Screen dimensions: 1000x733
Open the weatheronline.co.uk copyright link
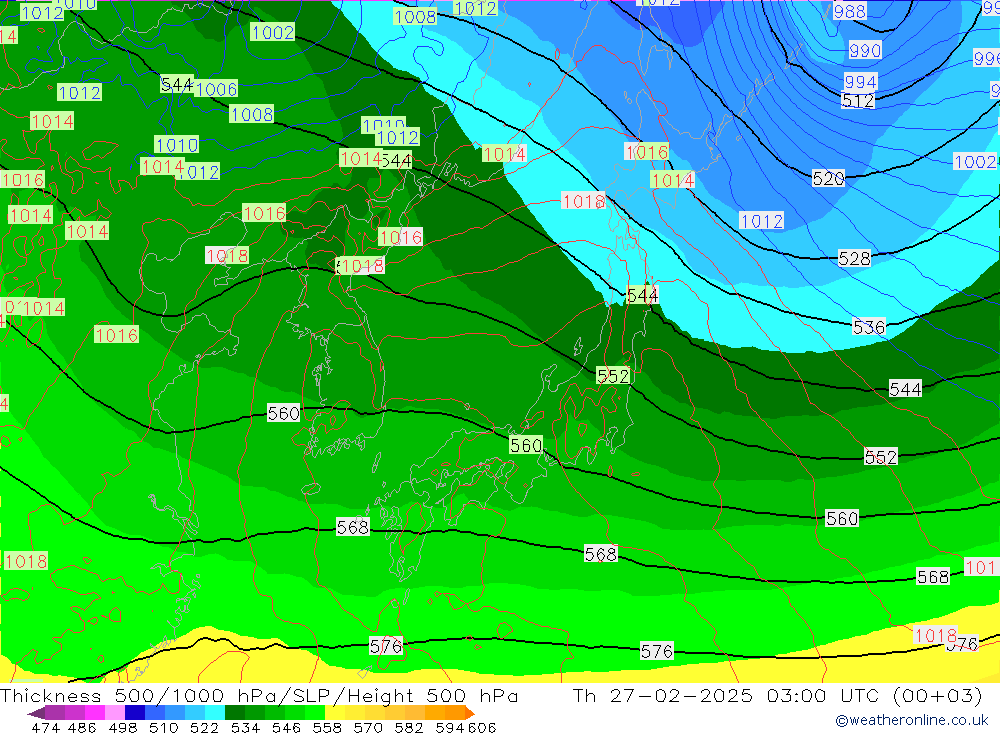click(x=911, y=720)
